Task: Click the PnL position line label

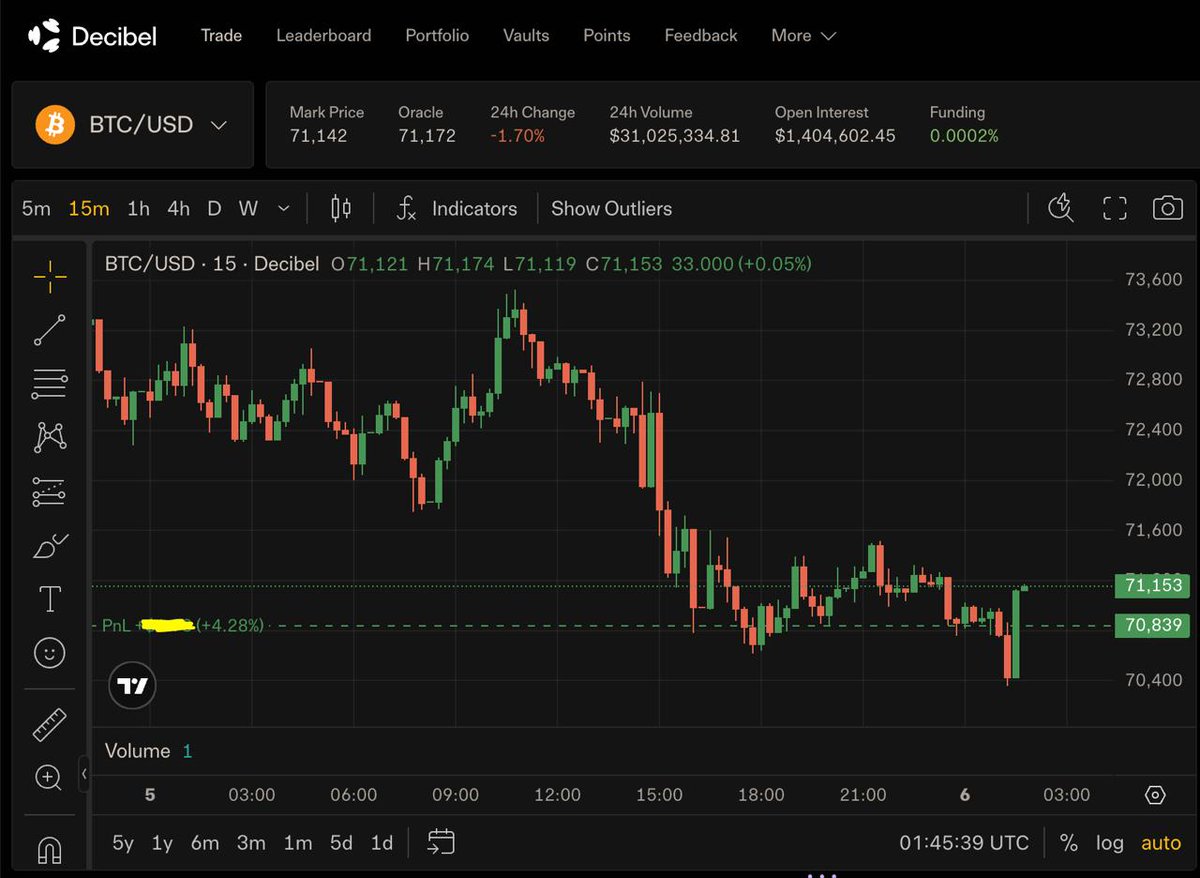Action: pyautogui.click(x=183, y=626)
